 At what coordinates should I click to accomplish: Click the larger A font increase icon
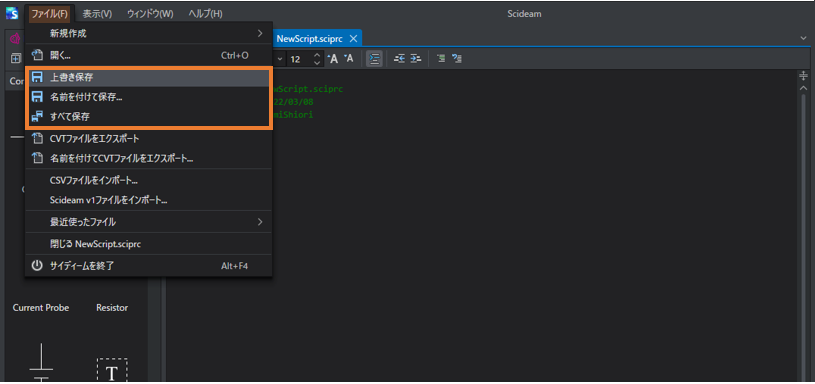pos(333,59)
